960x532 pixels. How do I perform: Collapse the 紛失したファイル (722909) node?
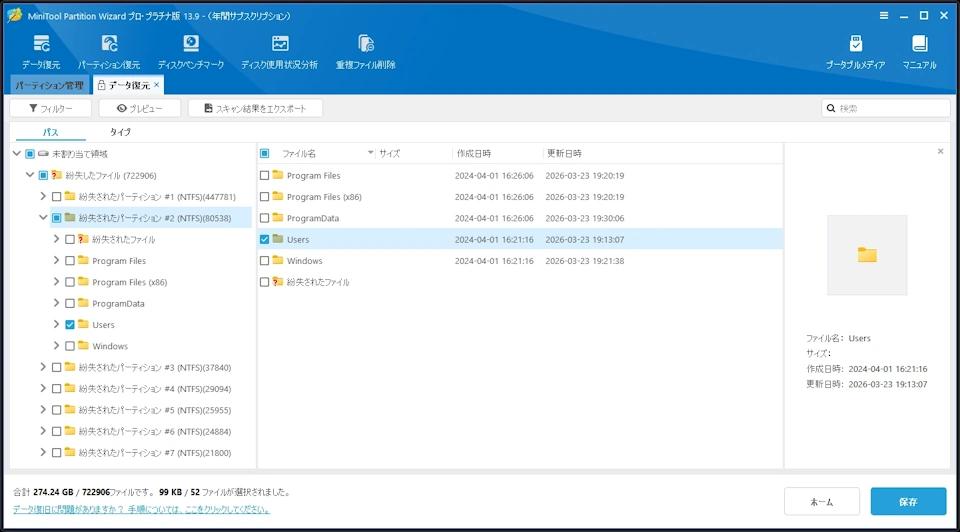coord(29,175)
